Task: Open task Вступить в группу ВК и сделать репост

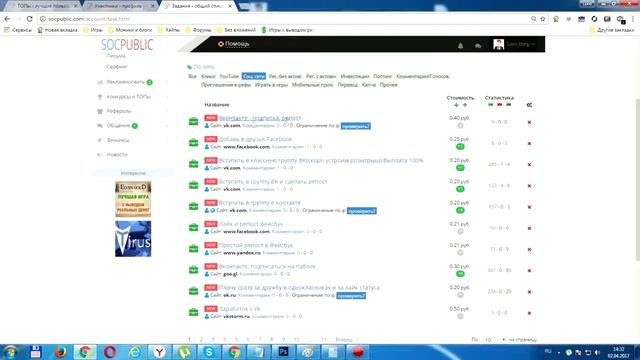Action: (273, 182)
